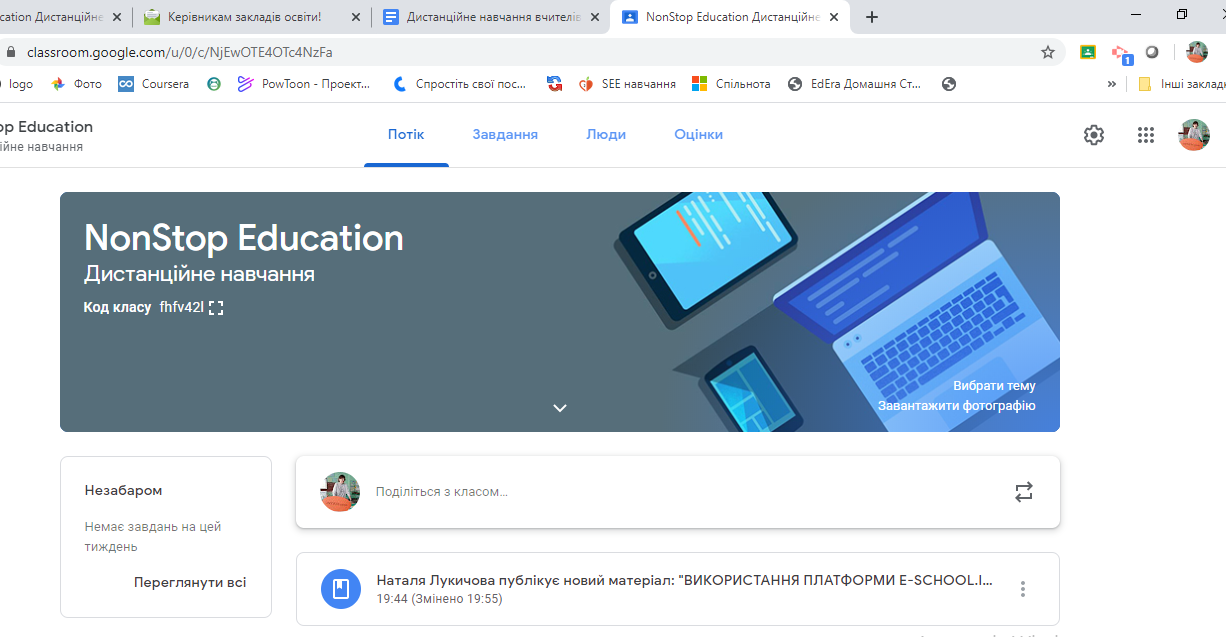The height and width of the screenshot is (637, 1226).
Task: Open EdEra Домашня Ст... bookmark
Action: point(855,84)
